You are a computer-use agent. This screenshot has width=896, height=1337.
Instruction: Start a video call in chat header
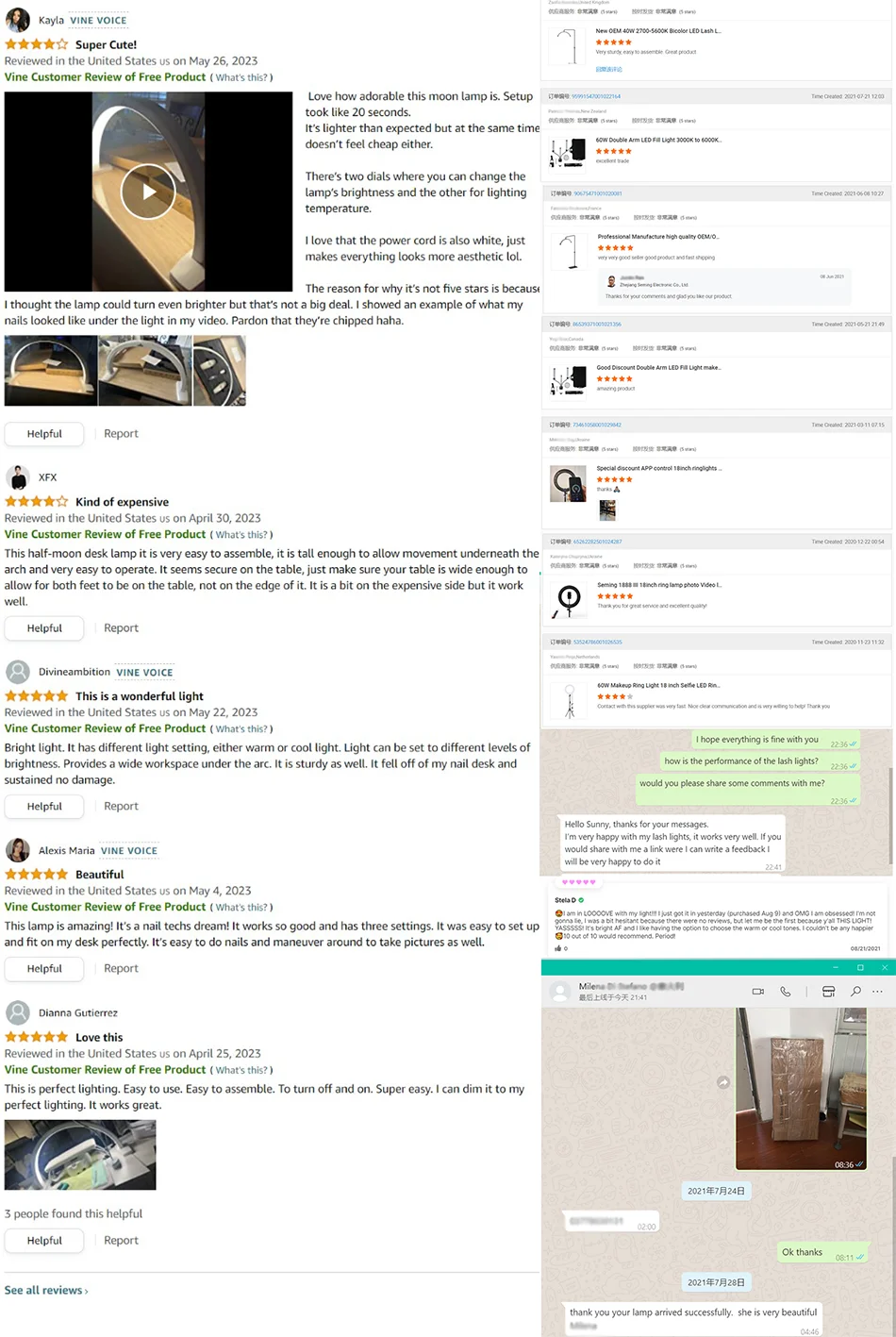[x=758, y=992]
